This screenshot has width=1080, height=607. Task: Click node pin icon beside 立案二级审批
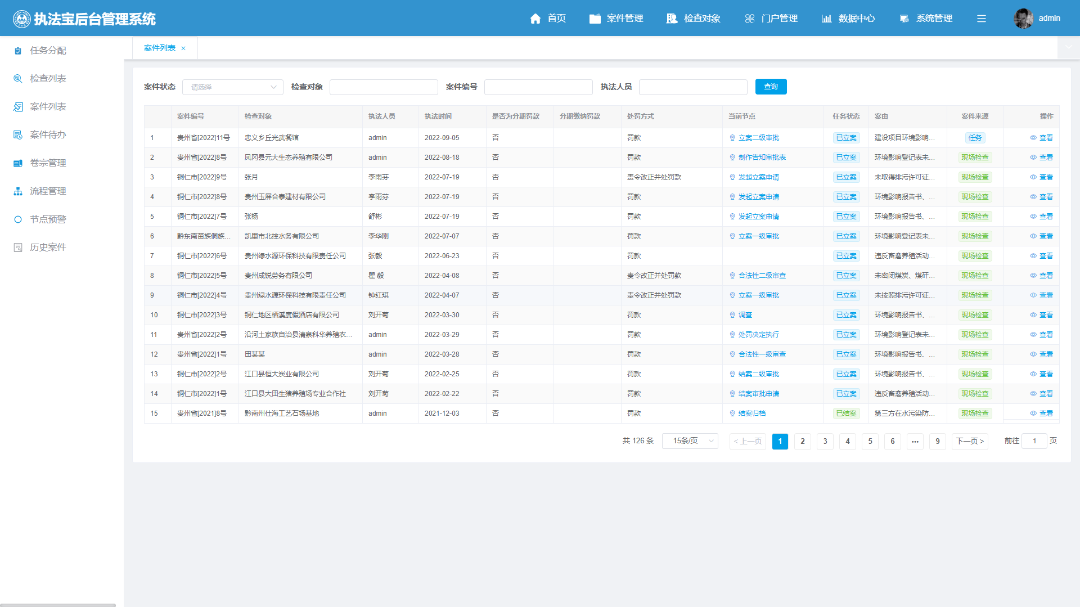732,138
